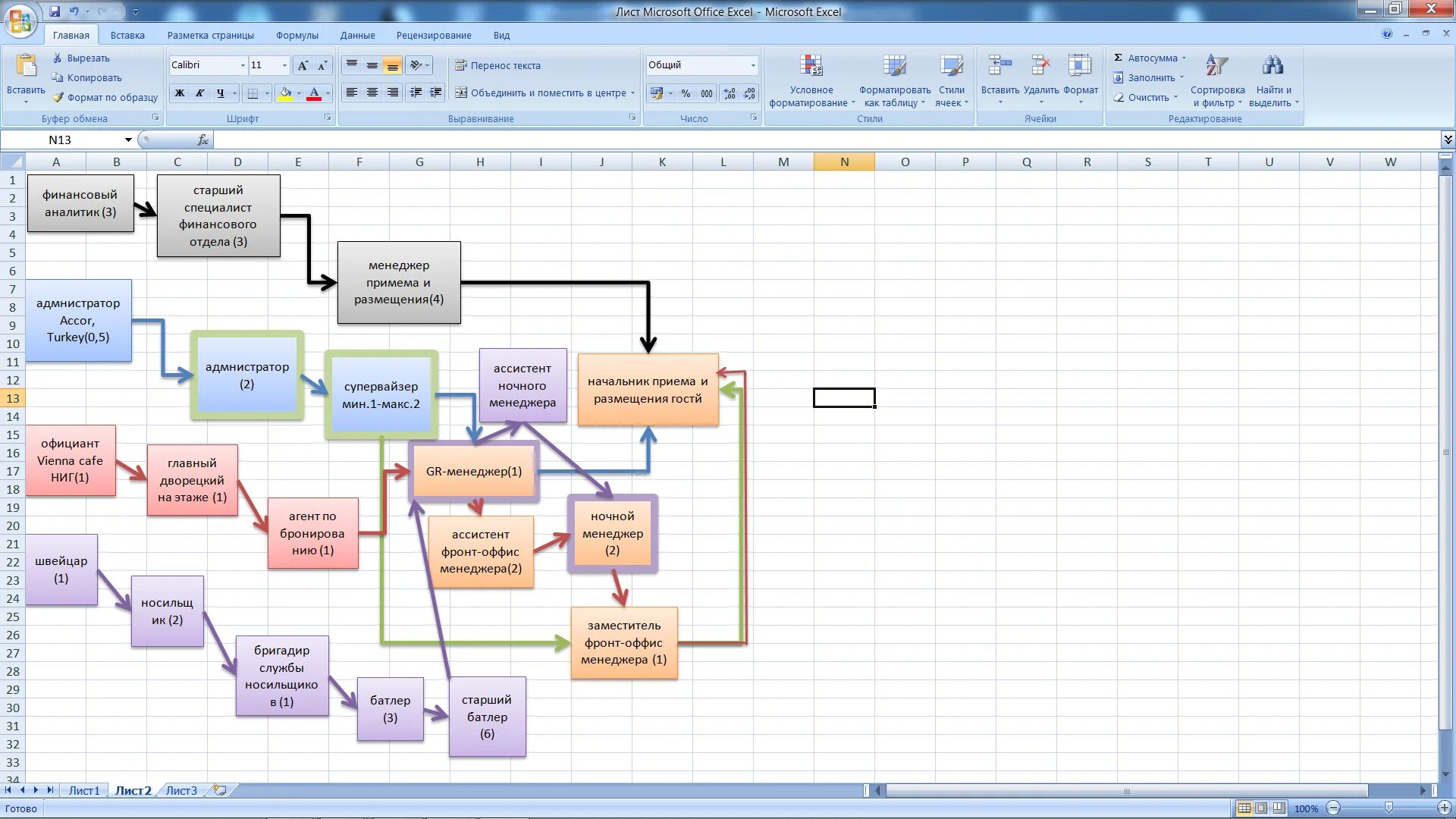This screenshot has height=819, width=1456.
Task: Decrease font size with A-down icon
Action: tap(322, 65)
